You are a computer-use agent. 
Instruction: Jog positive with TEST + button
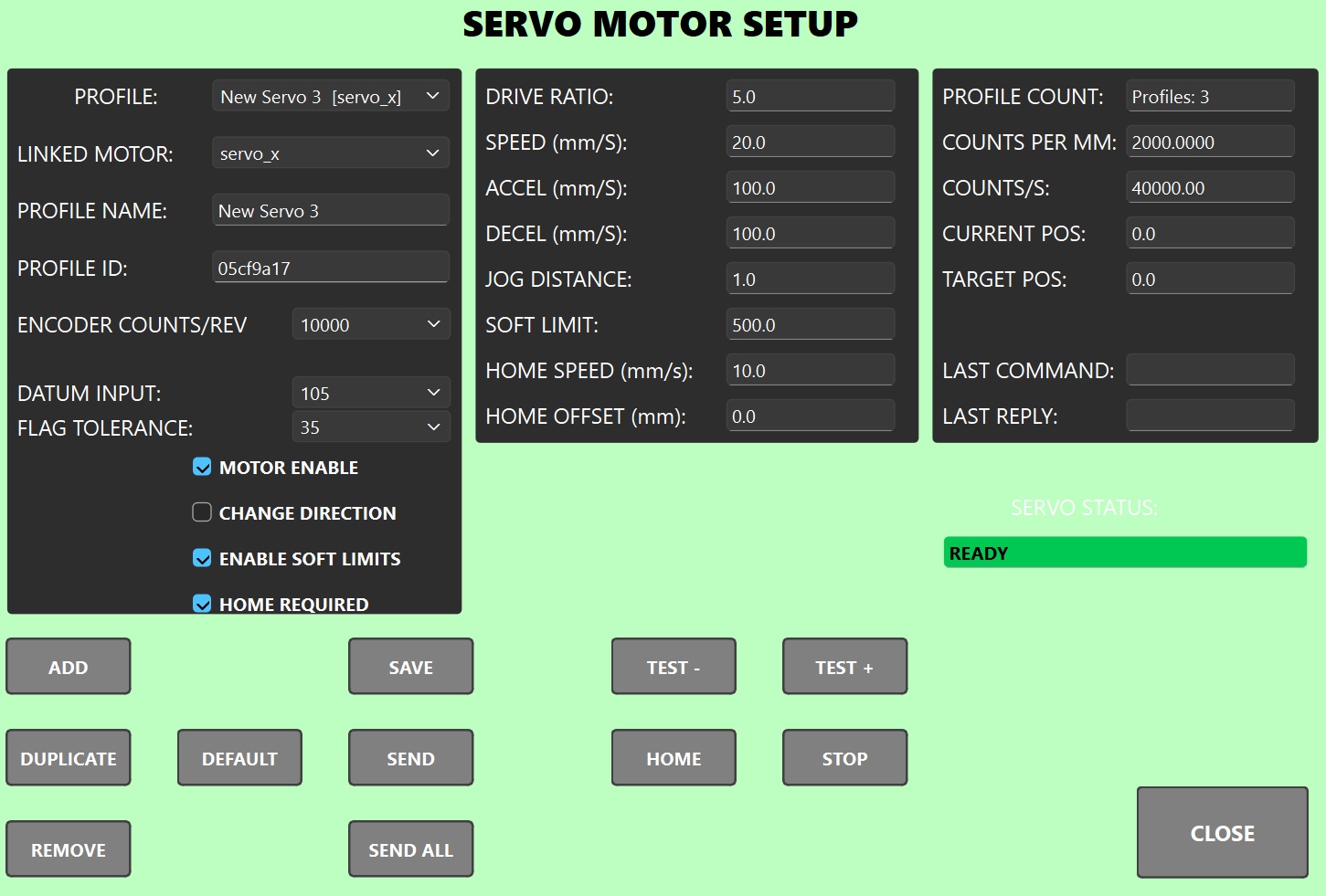[x=844, y=667]
